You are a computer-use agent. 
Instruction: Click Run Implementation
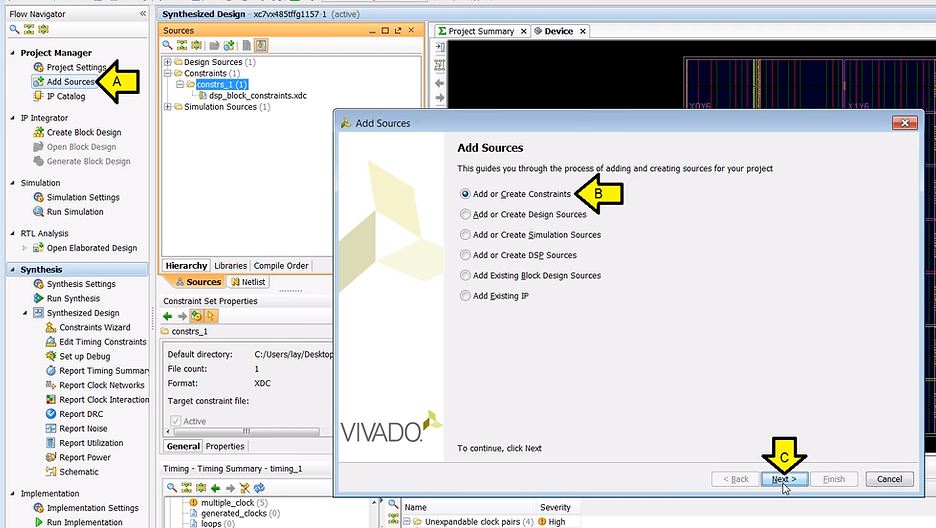[84, 522]
